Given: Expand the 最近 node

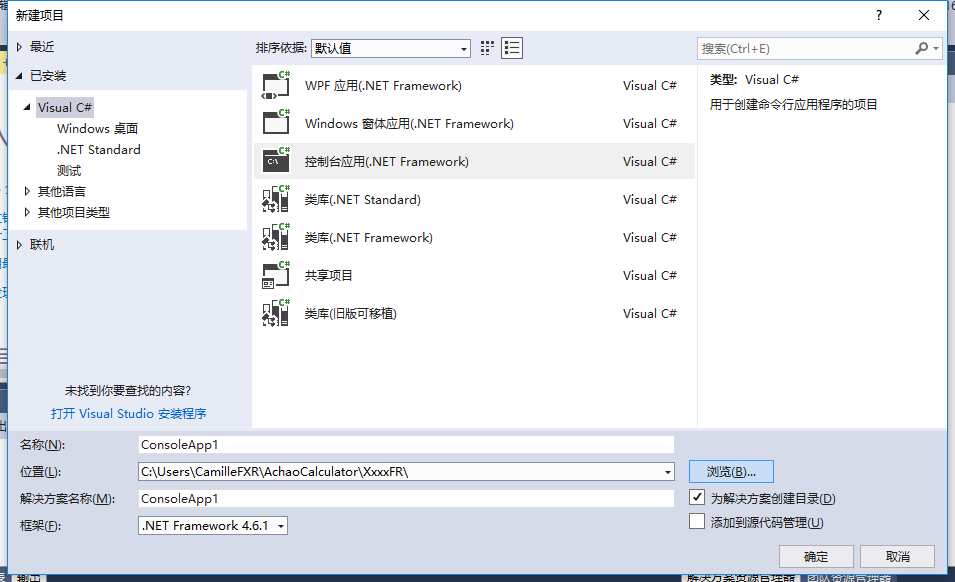Looking at the screenshot, I should (19, 47).
